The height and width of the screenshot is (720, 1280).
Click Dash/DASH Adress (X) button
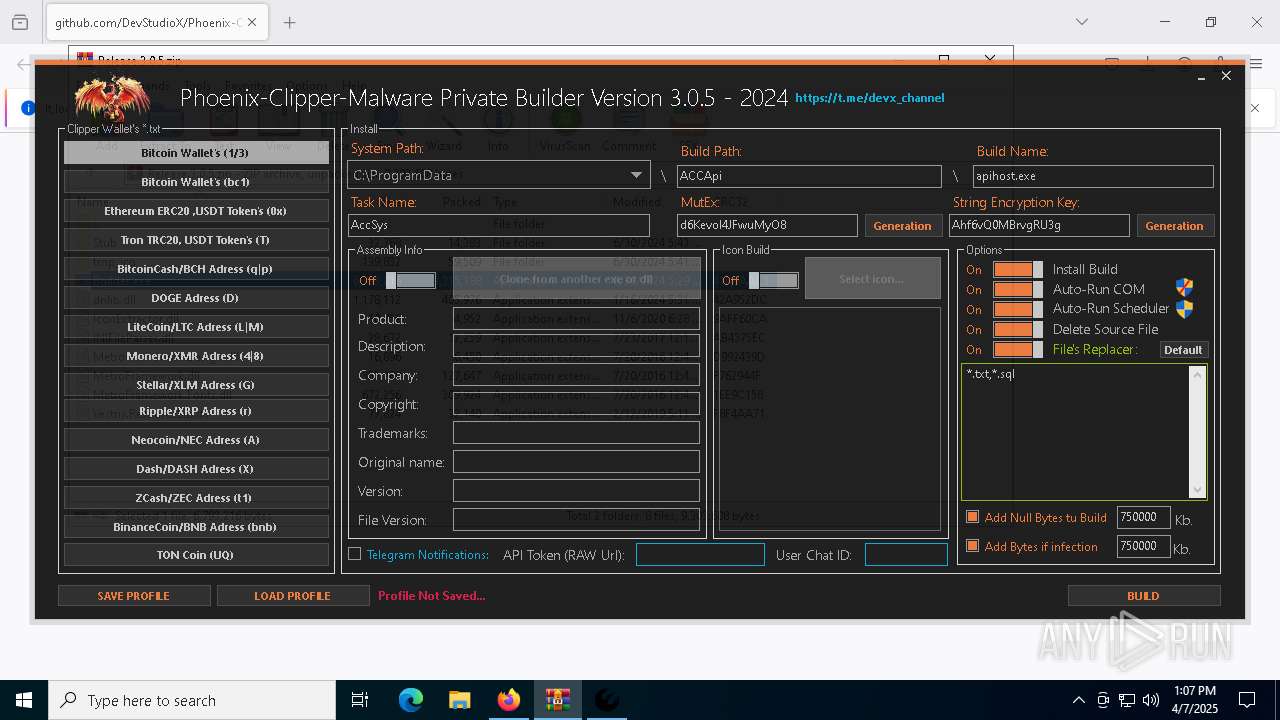click(196, 469)
